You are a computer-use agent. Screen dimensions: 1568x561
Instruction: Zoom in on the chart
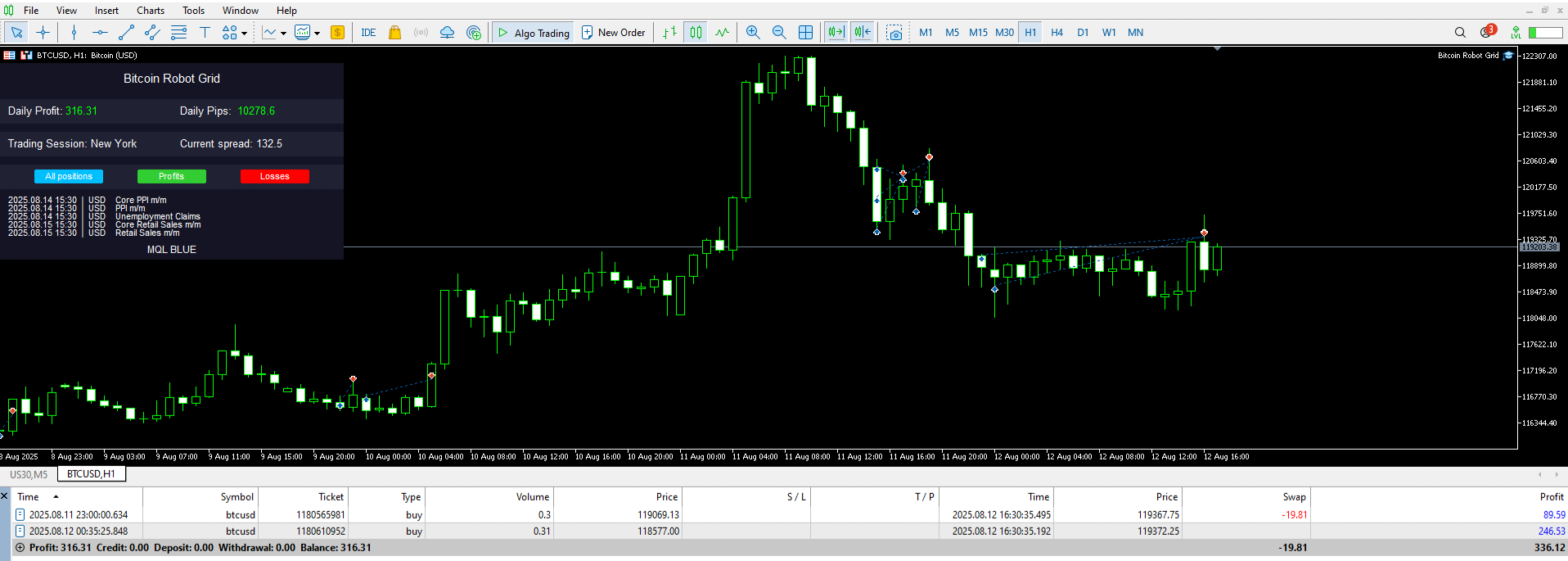click(753, 33)
